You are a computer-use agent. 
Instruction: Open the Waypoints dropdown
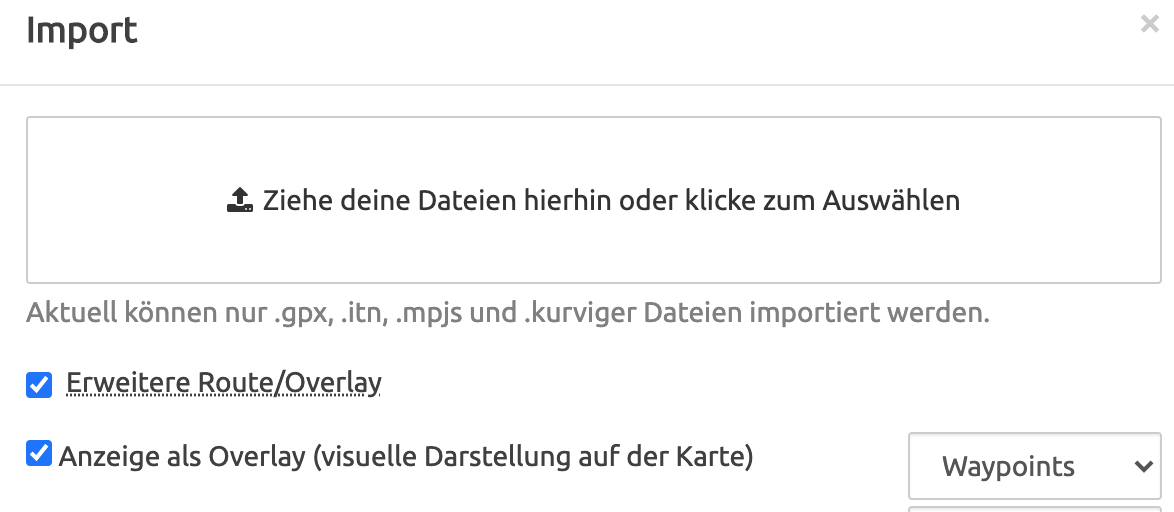(x=1034, y=466)
